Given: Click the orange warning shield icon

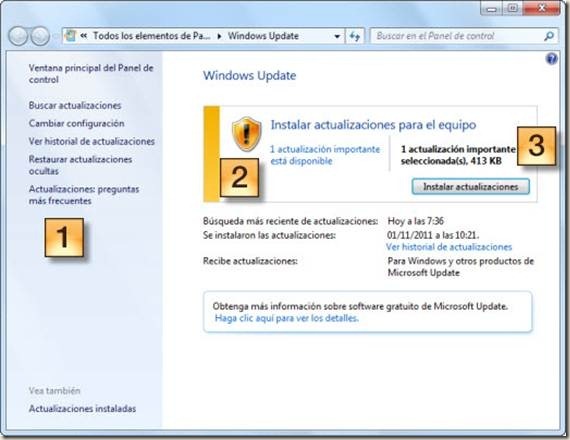Looking at the screenshot, I should tap(246, 134).
